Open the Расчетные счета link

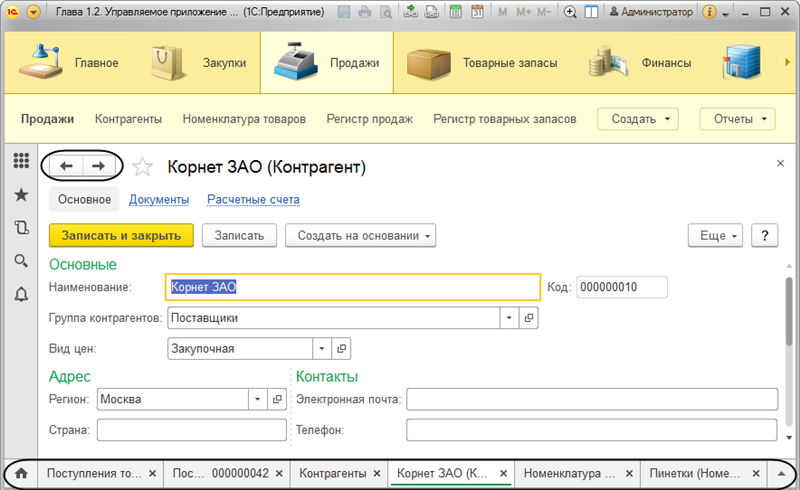253,199
